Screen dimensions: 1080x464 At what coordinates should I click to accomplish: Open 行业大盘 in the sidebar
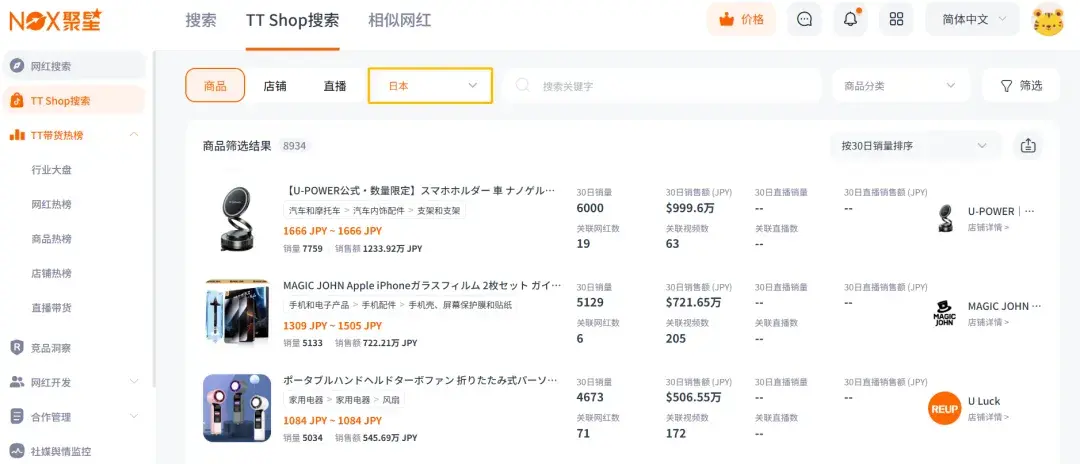(x=51, y=169)
